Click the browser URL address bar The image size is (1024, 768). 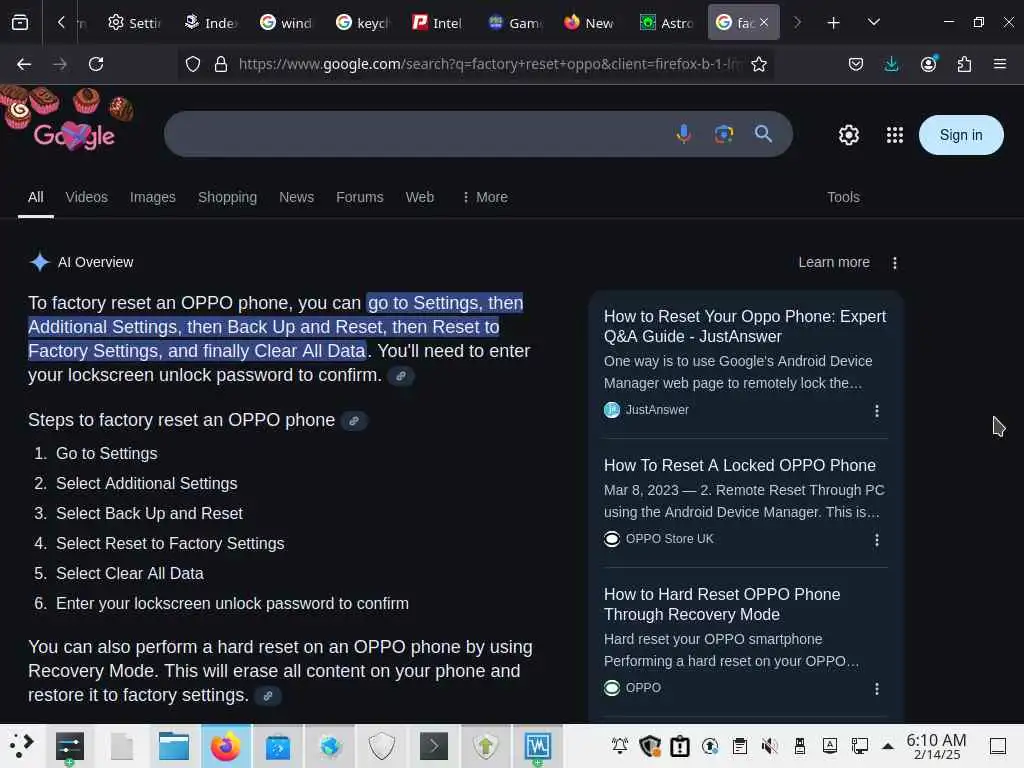[490, 64]
